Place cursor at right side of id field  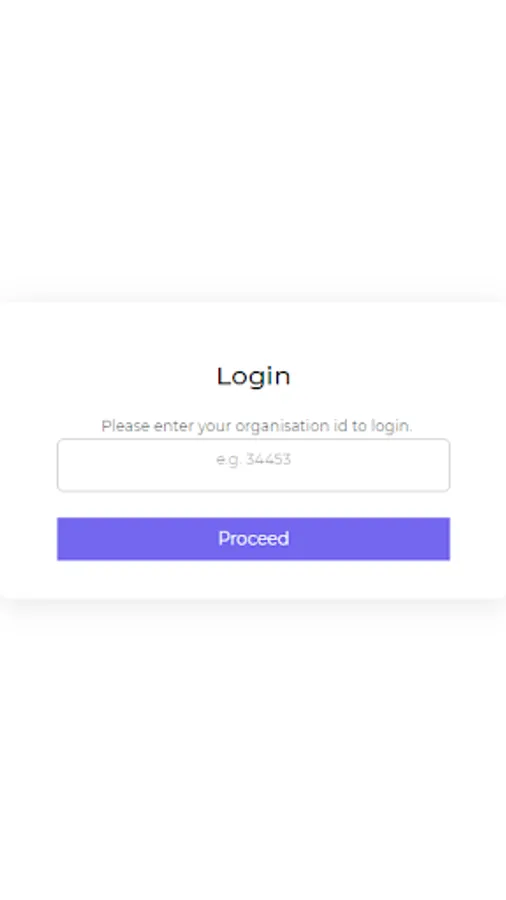pyautogui.click(x=433, y=465)
